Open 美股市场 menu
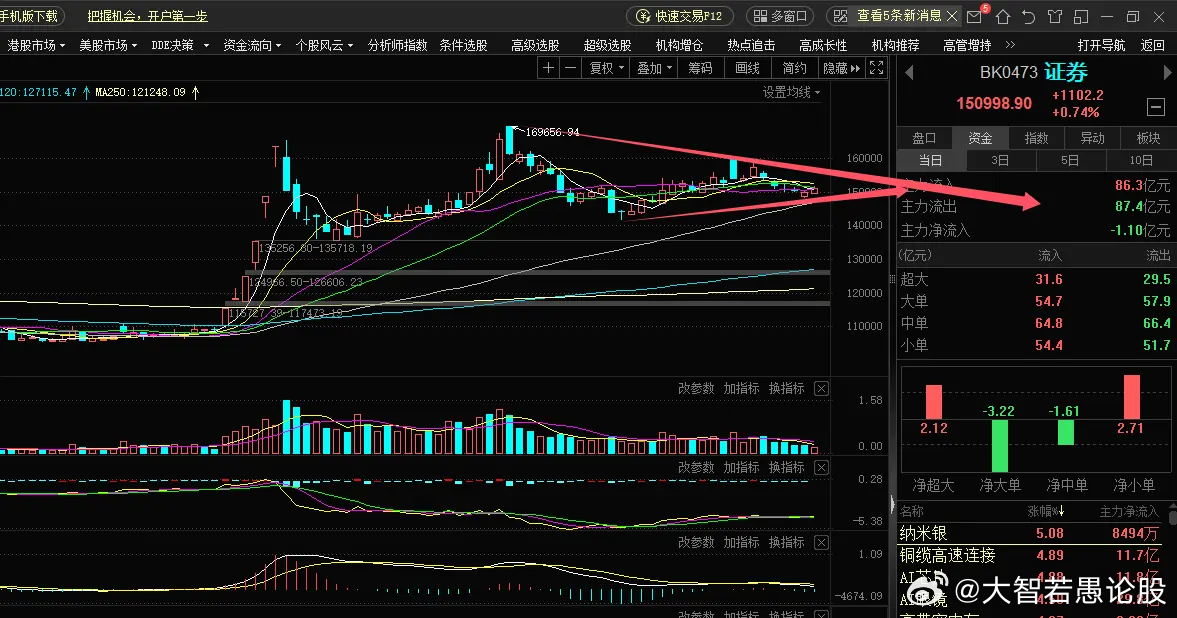The height and width of the screenshot is (618, 1177). (x=107, y=45)
